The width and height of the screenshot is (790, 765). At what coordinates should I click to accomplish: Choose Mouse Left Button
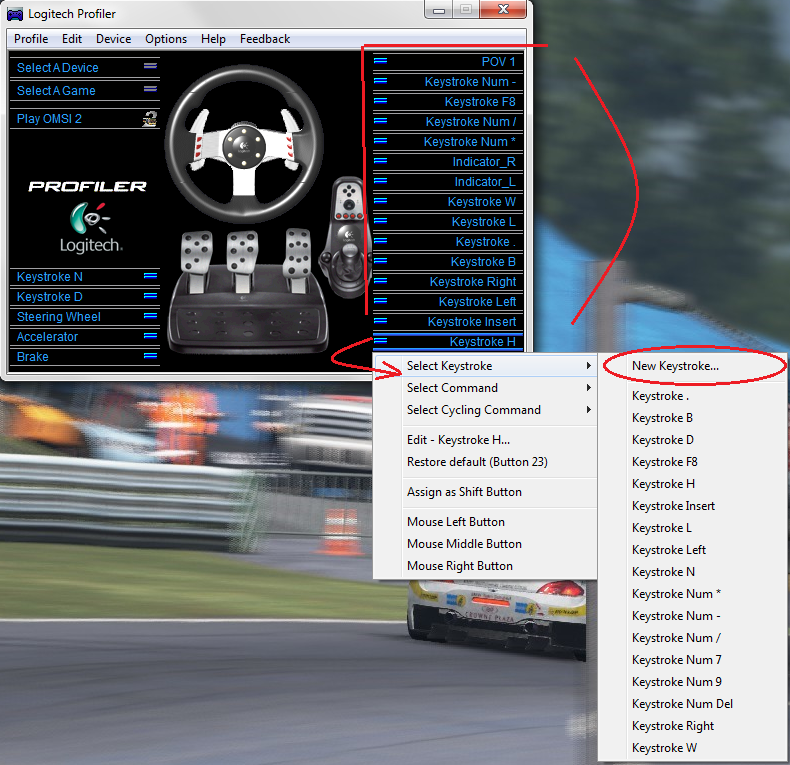pyautogui.click(x=485, y=522)
